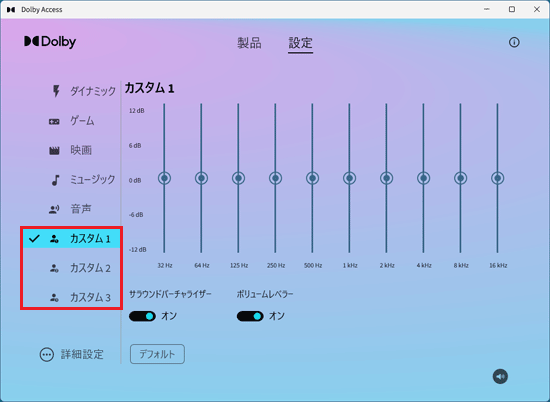Image resolution: width=550 pixels, height=402 pixels.
Task: Click the 64 Hz equalizer slider knob
Action: [201, 178]
